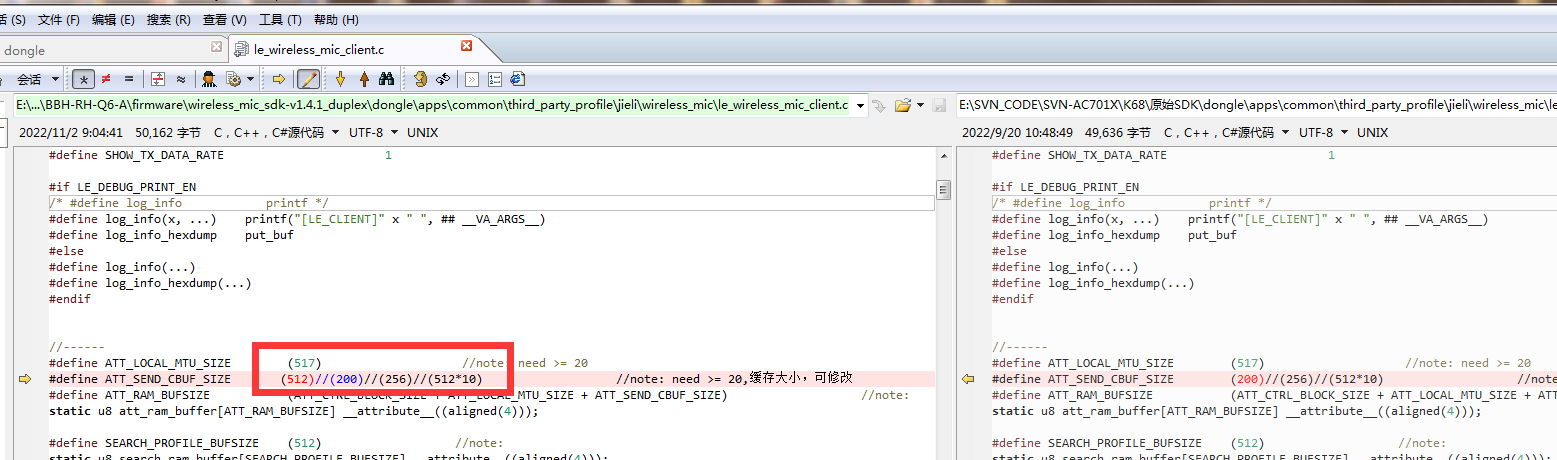The image size is (1557, 460).
Task: Click the right ATT_SEND_CBUF_SIZE difference line
Action: tap(1274, 379)
